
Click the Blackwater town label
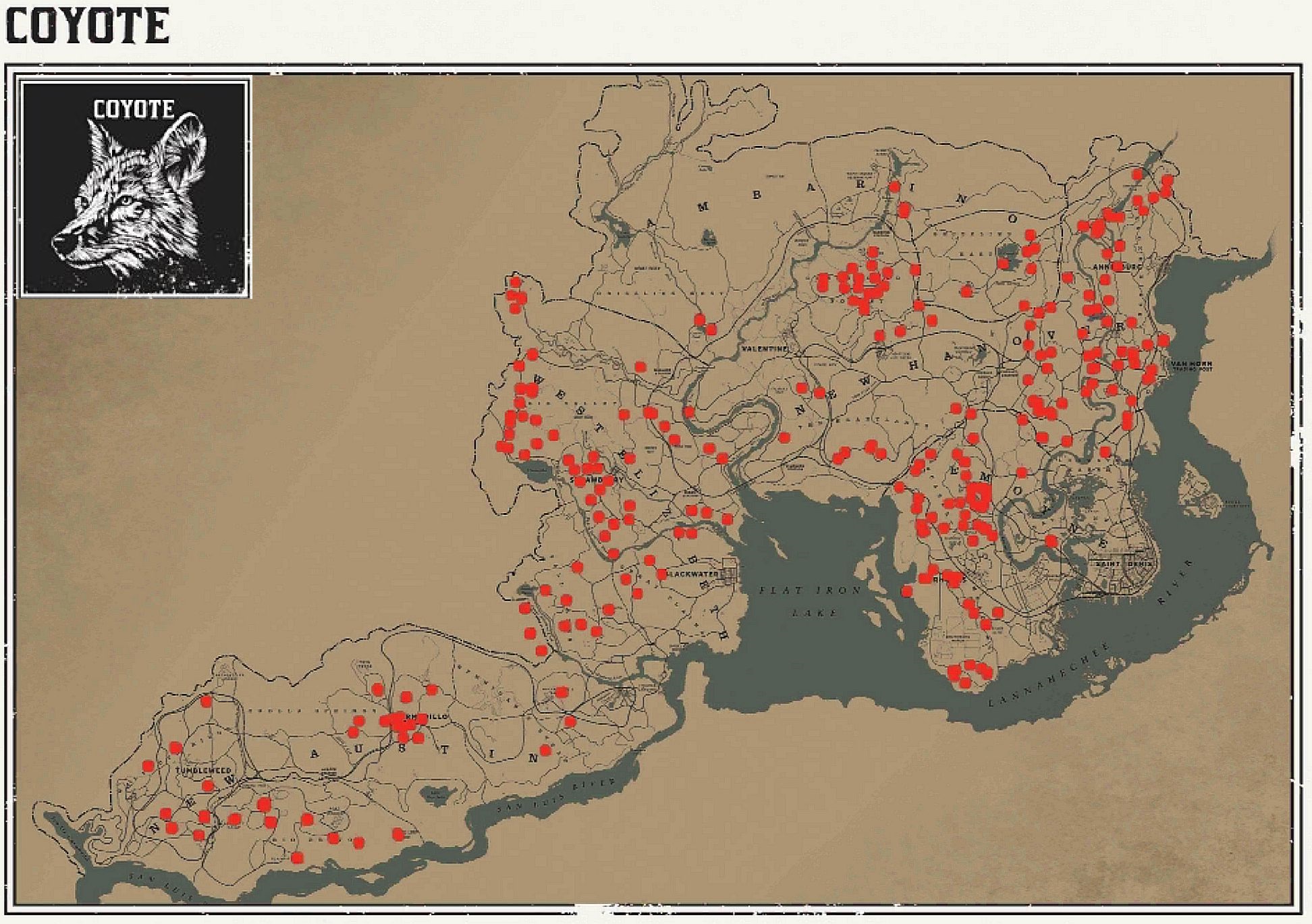(694, 574)
